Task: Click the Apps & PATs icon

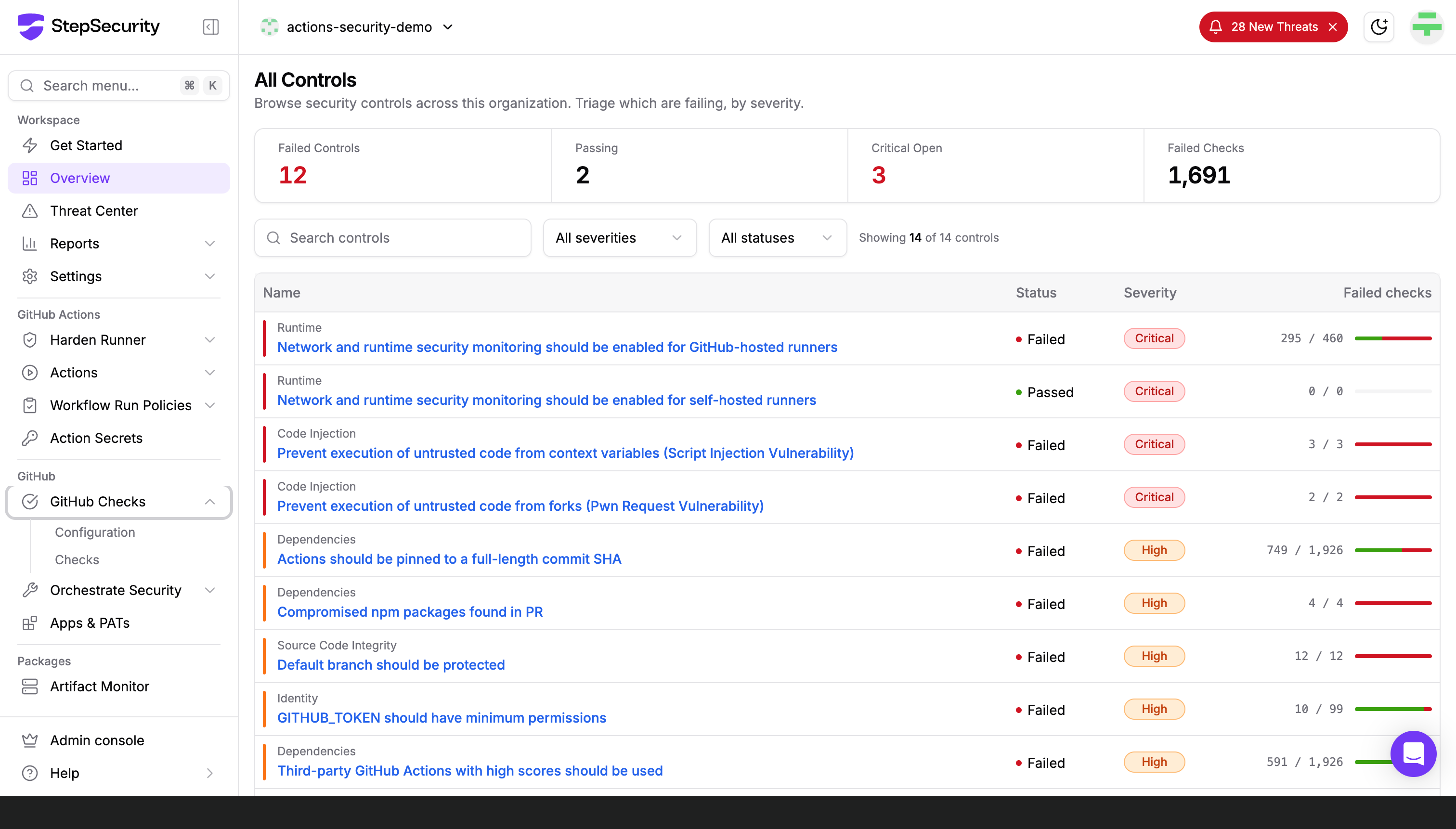Action: [x=29, y=623]
